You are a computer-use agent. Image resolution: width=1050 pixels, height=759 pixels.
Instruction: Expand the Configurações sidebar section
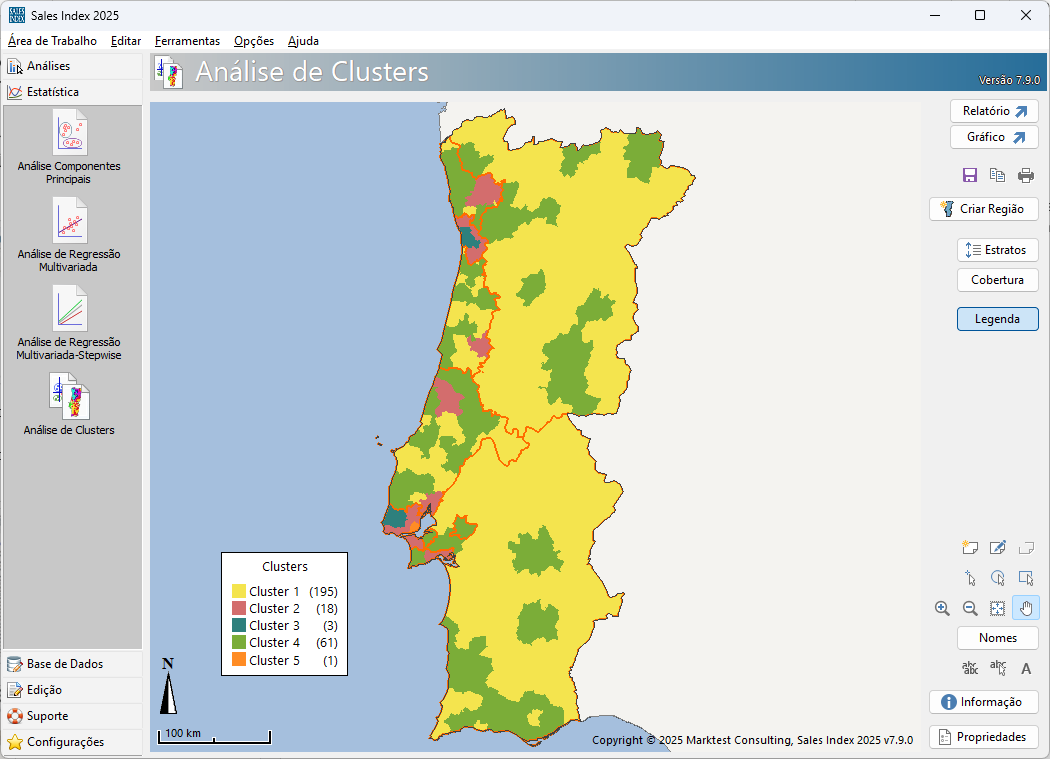click(x=65, y=742)
